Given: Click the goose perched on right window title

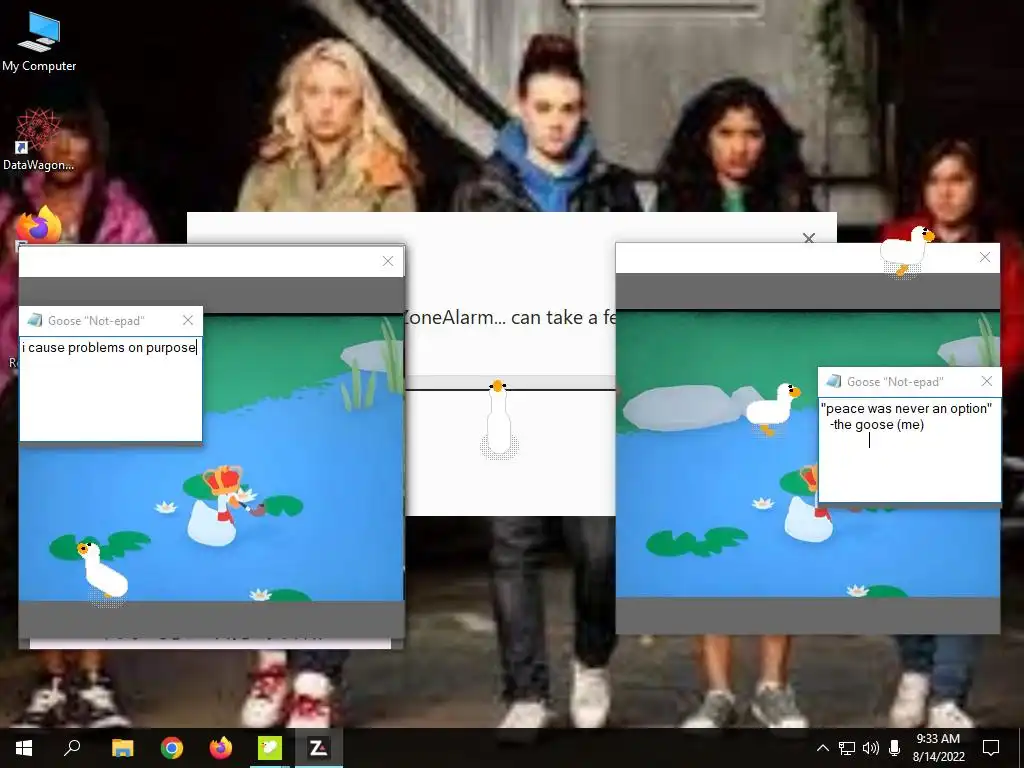Looking at the screenshot, I should 906,251.
